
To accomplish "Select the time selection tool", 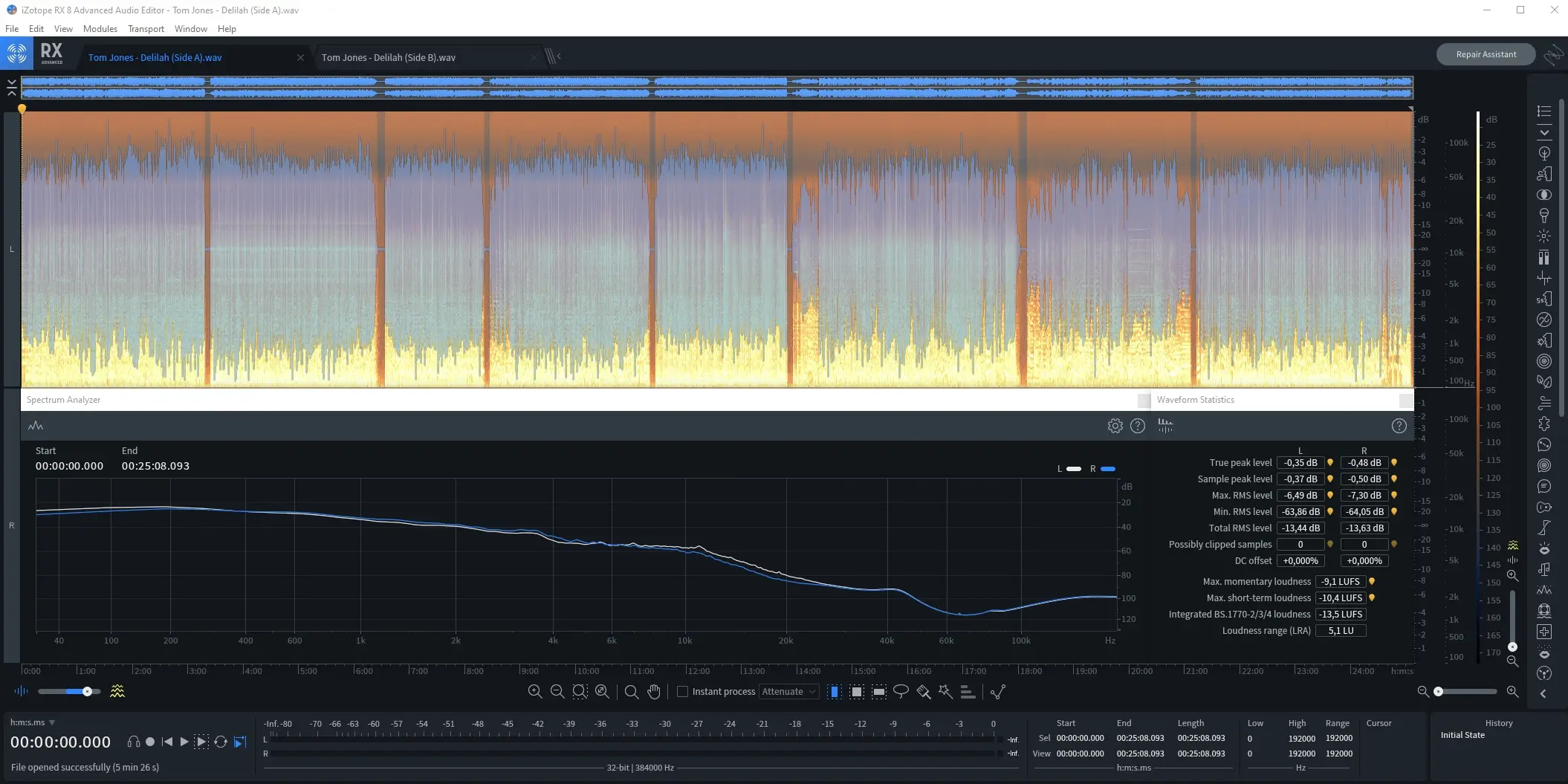I will tap(835, 691).
